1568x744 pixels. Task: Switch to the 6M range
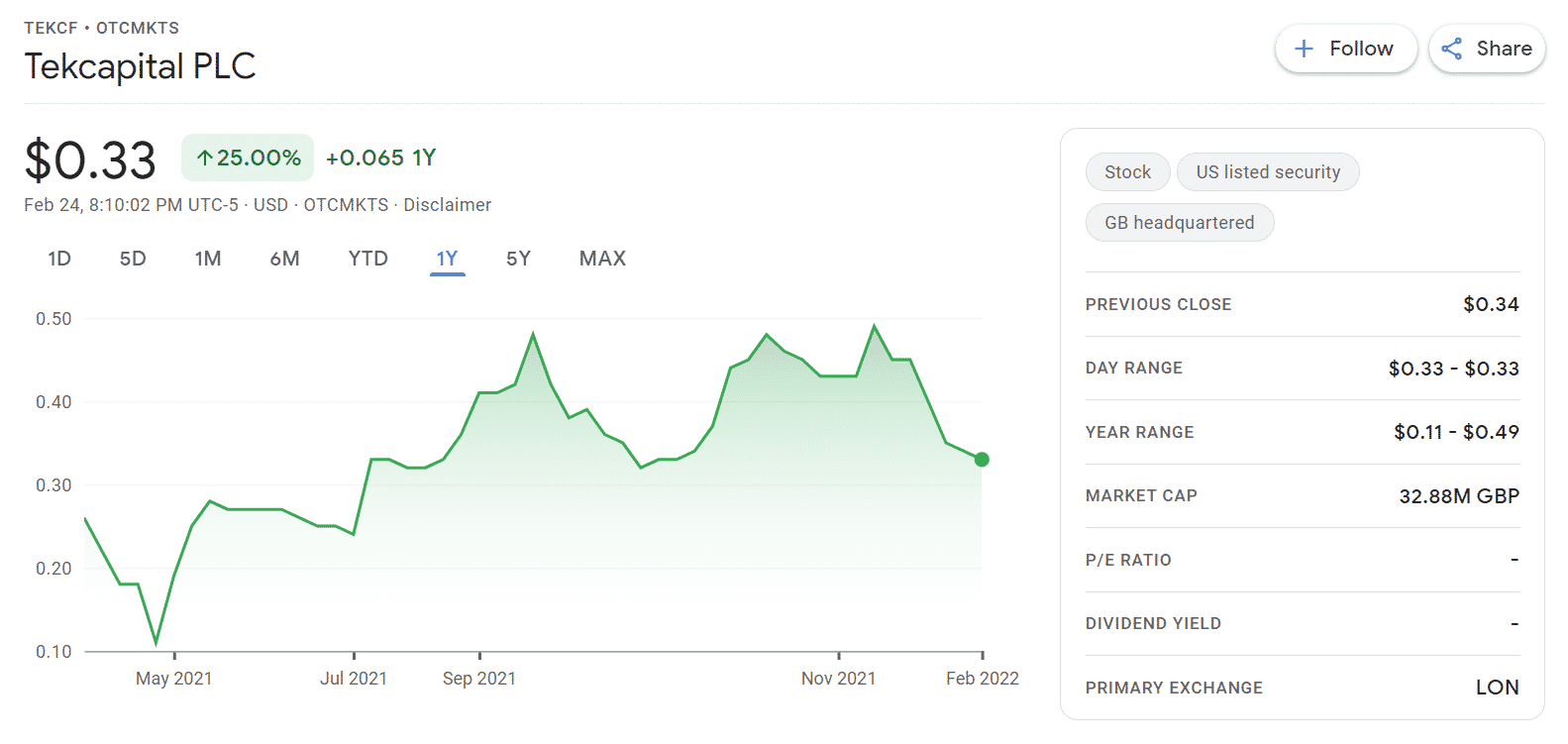click(285, 259)
